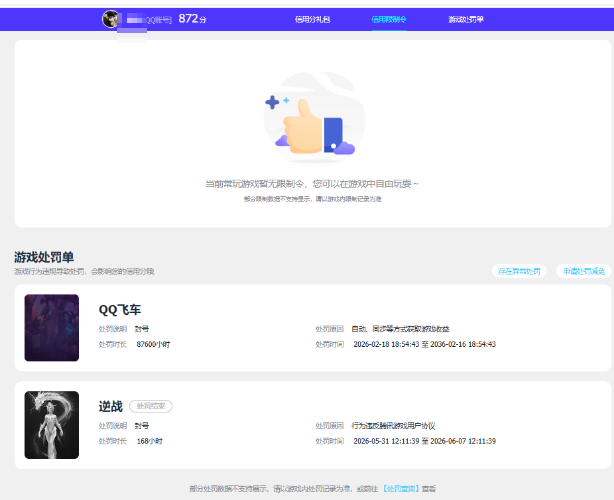Click the 游戏处罚单 section heading
This screenshot has width=614, height=500.
[x=44, y=257]
